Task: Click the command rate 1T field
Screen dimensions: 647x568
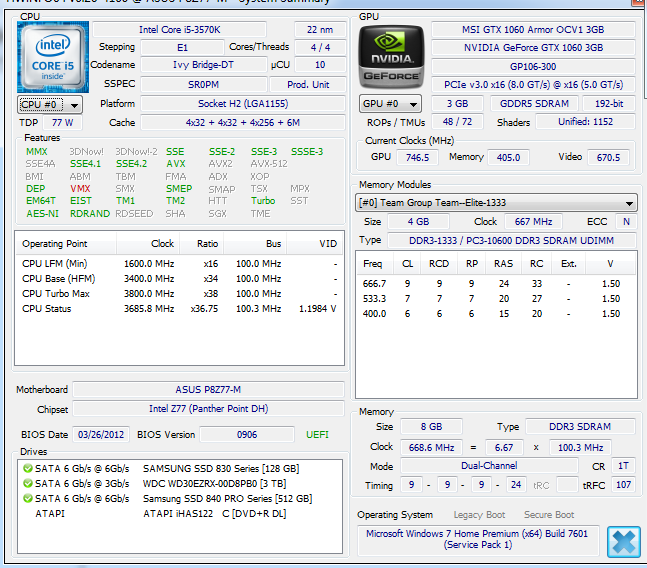Action: point(623,466)
